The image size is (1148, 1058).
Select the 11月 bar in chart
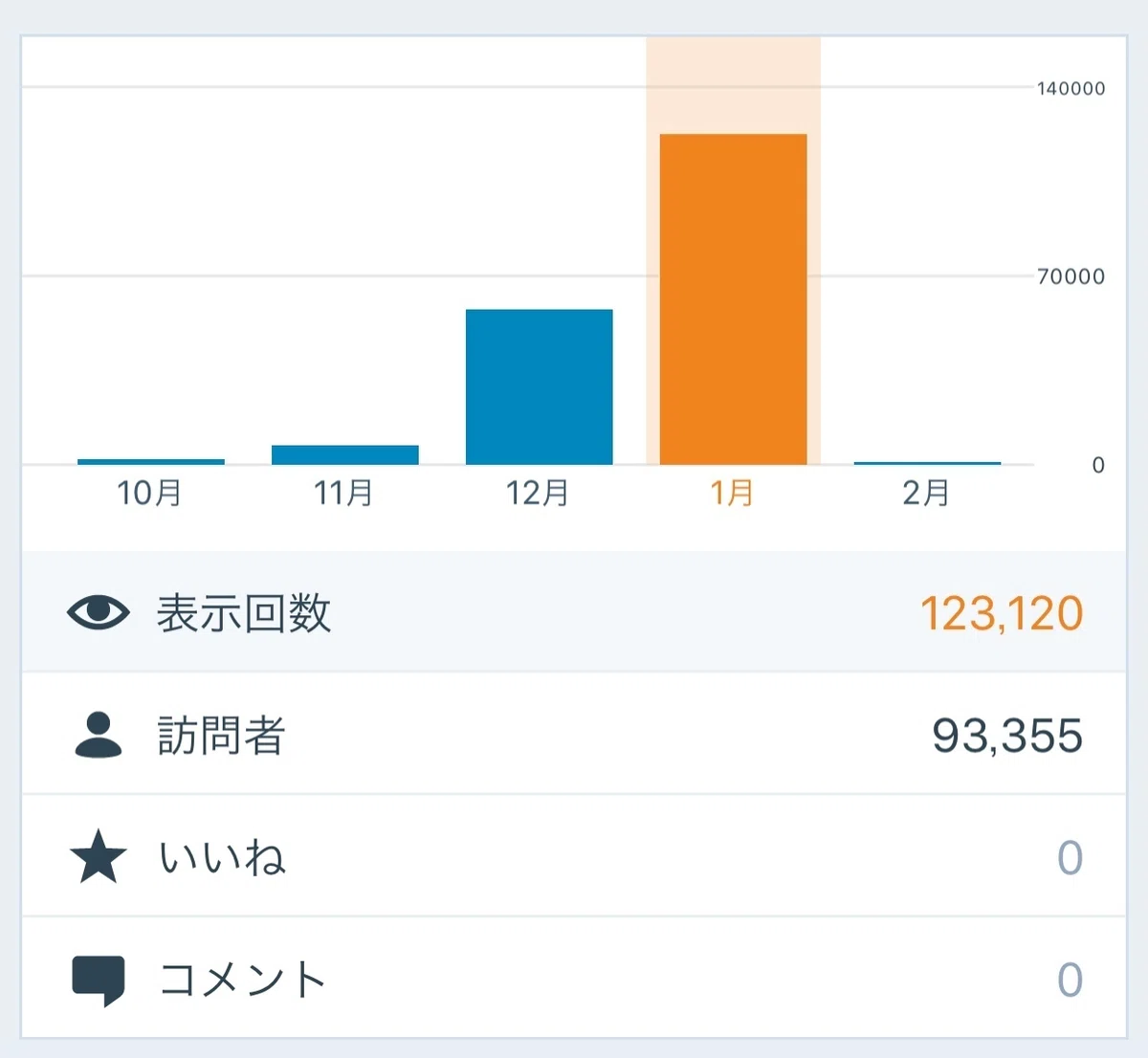click(x=345, y=455)
